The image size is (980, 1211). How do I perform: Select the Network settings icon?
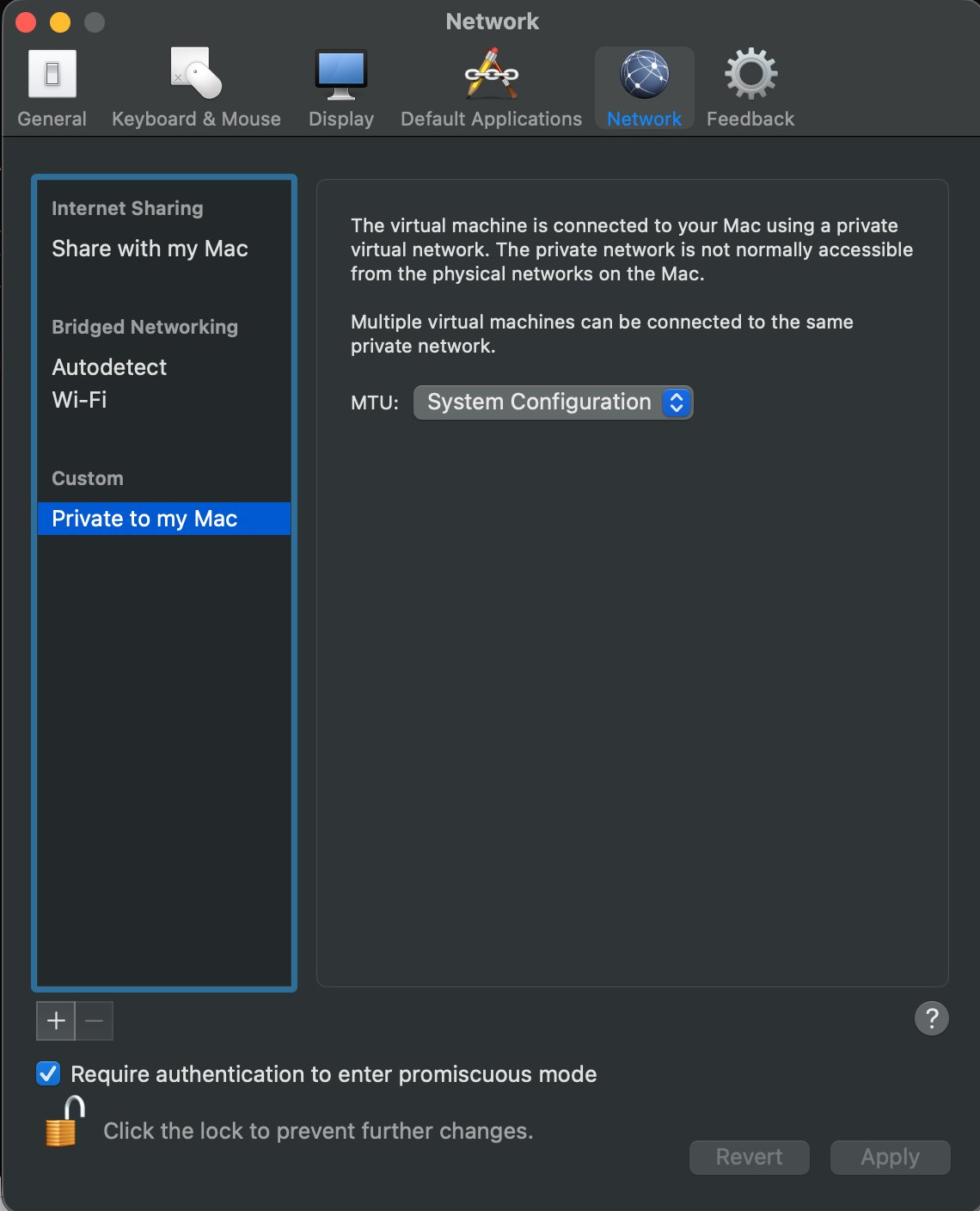(644, 86)
